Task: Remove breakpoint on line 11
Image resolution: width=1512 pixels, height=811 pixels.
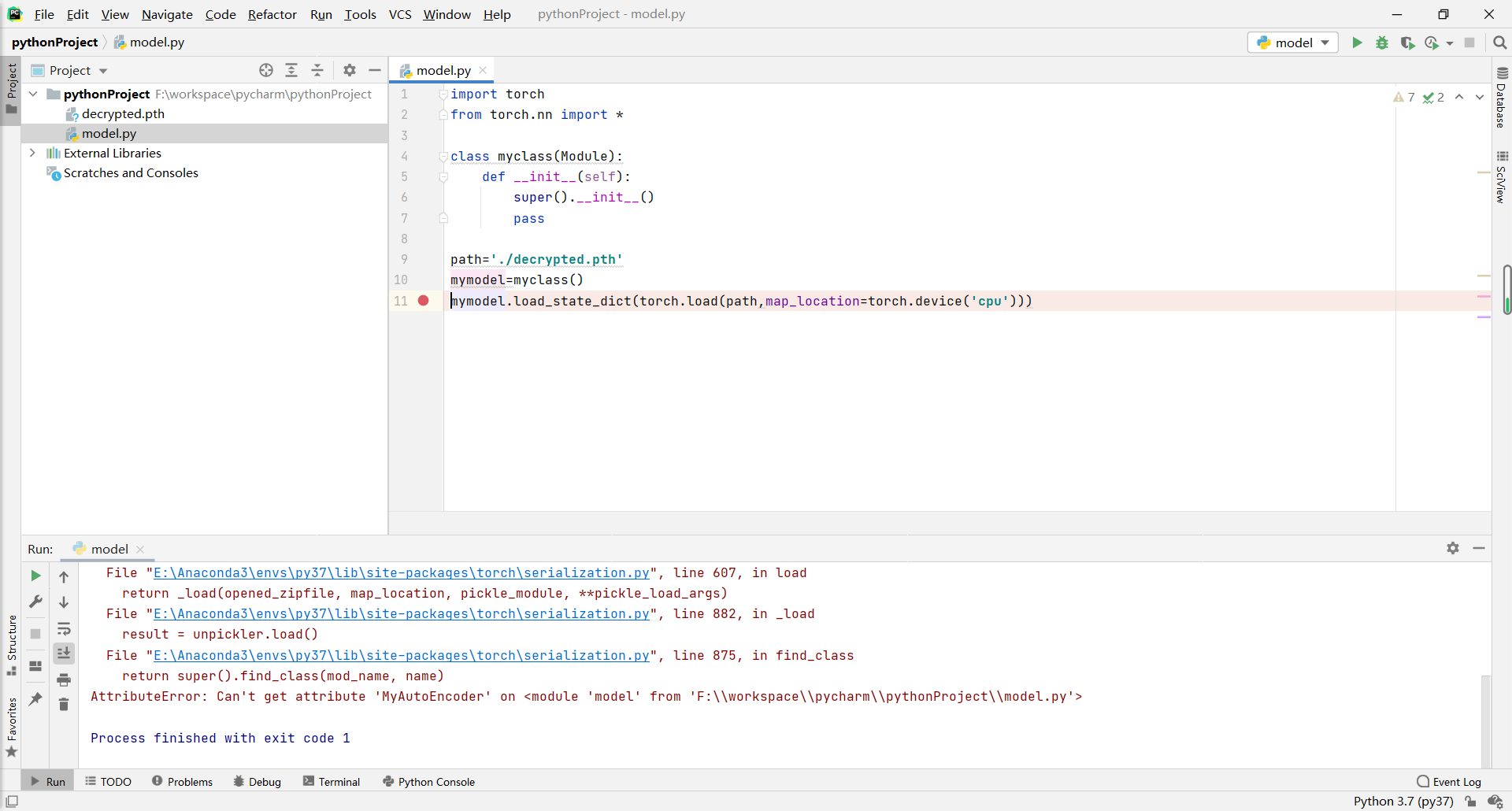Action: [424, 300]
